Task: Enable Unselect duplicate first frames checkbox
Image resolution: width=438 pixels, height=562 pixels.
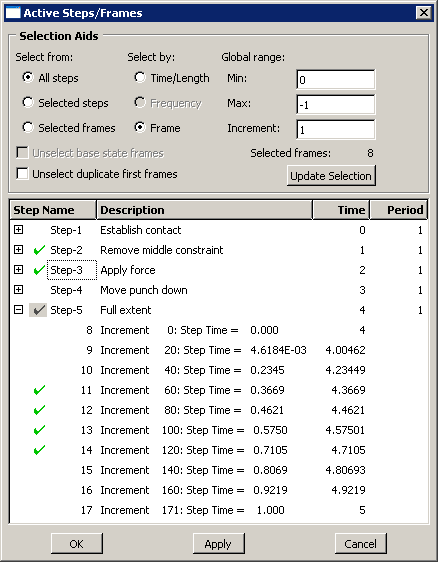Action: (22, 174)
